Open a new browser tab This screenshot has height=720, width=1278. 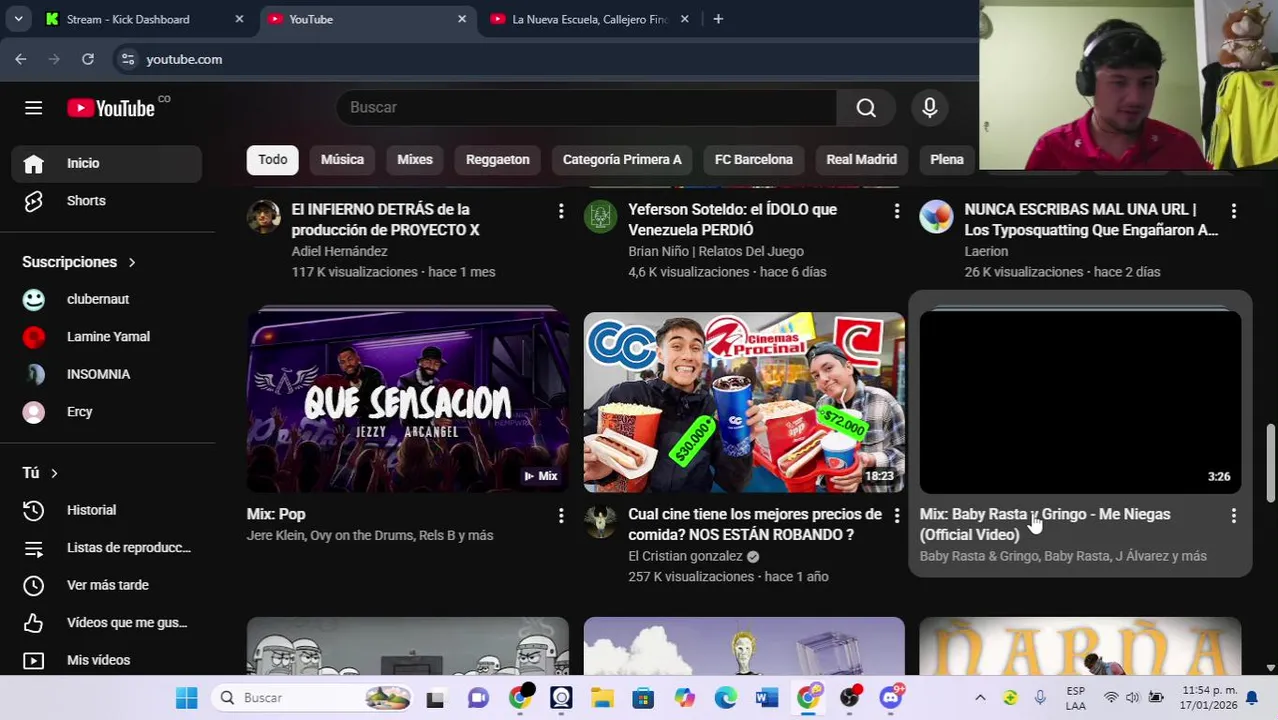[718, 19]
